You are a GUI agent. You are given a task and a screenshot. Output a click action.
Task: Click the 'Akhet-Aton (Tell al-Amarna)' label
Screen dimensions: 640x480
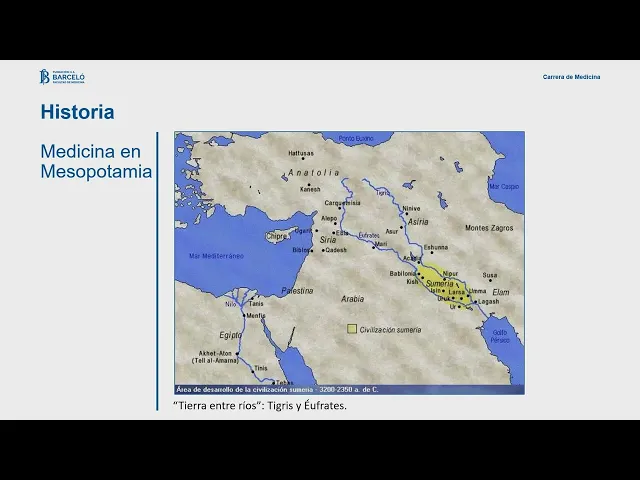(215, 357)
